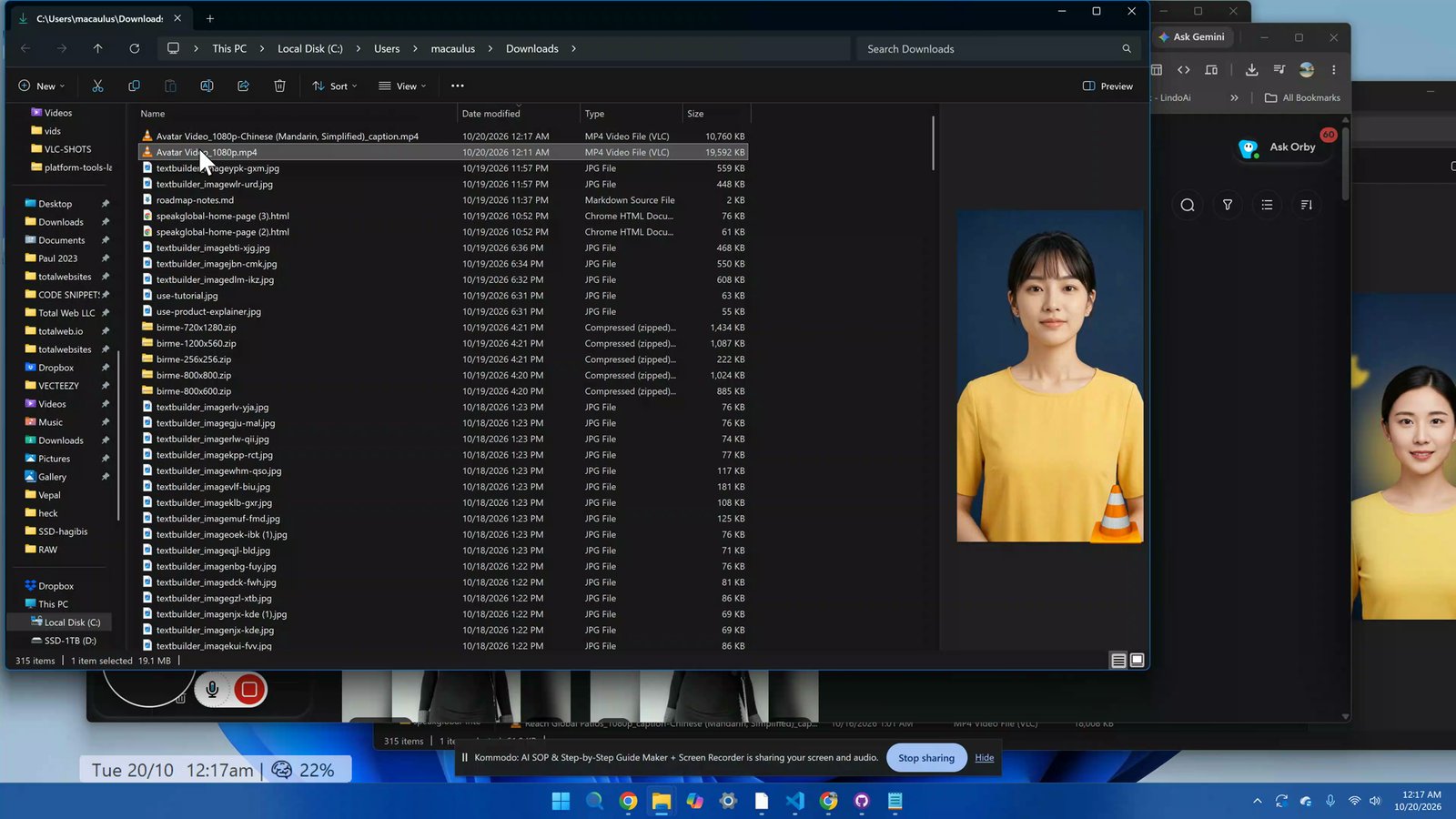
Task: Expand the chevron after This PC breadcrumb
Action: (262, 49)
